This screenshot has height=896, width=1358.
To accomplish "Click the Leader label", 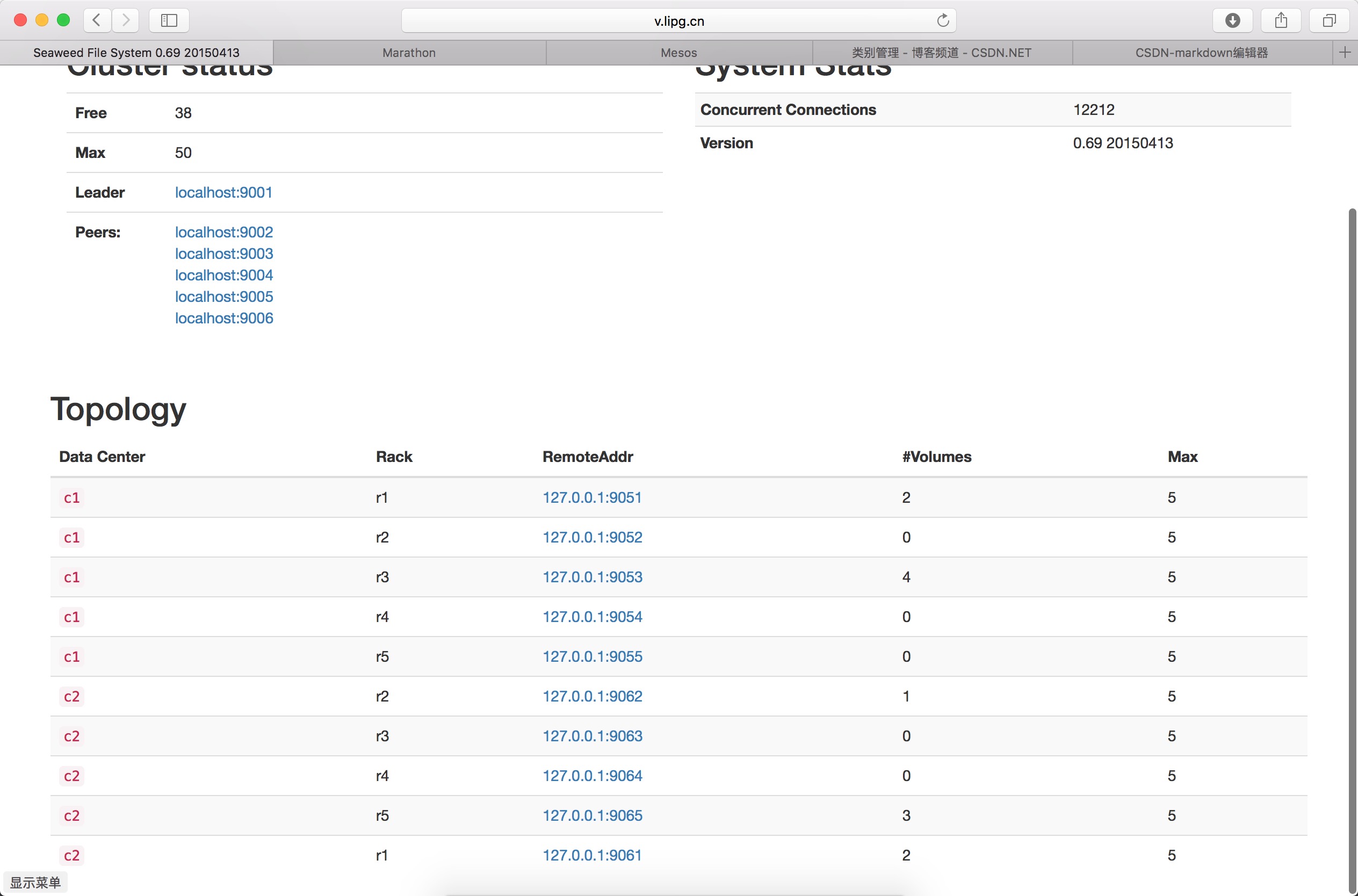I will pyautogui.click(x=100, y=192).
